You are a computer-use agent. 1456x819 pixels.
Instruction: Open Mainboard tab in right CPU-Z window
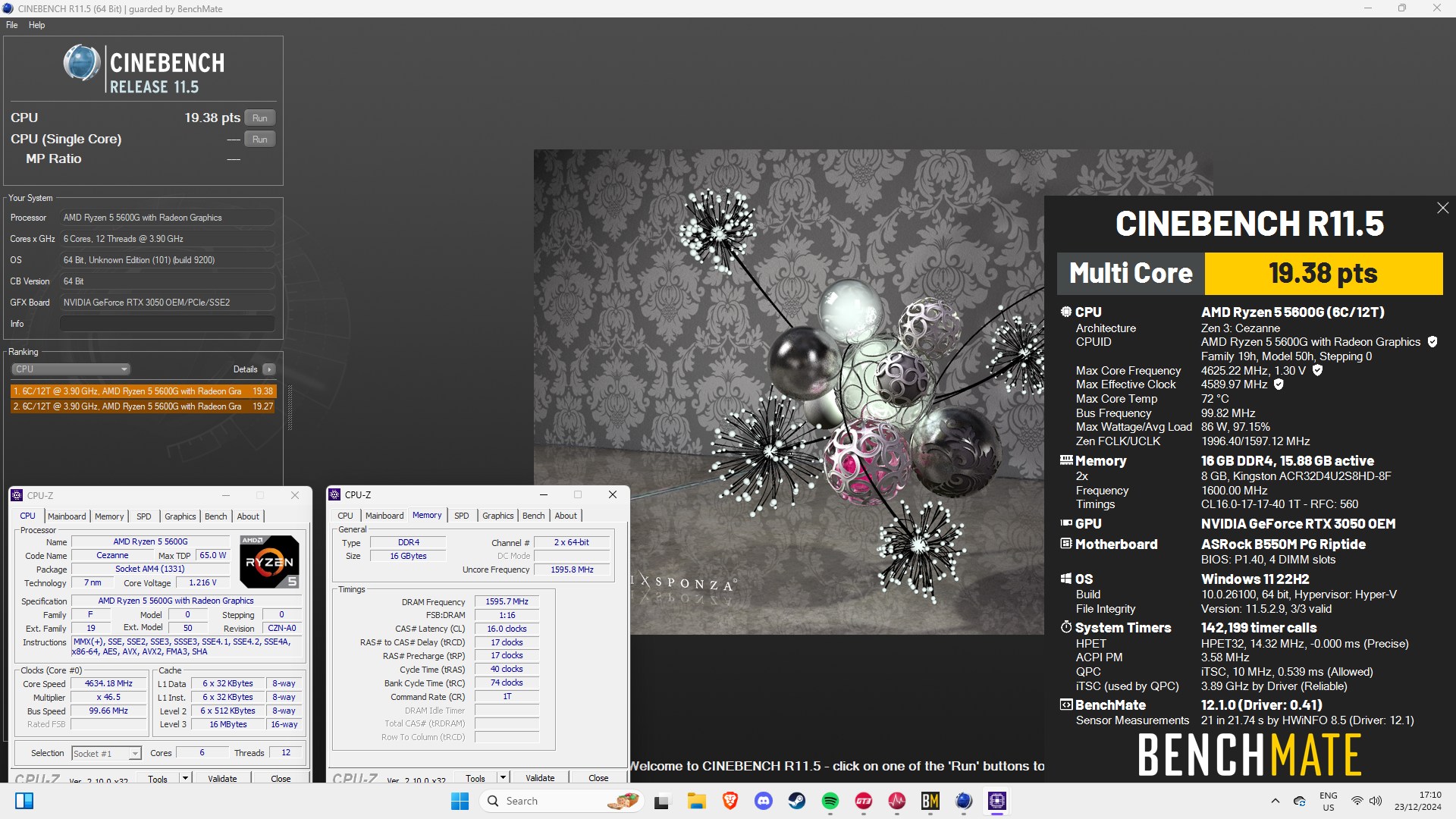coord(384,516)
